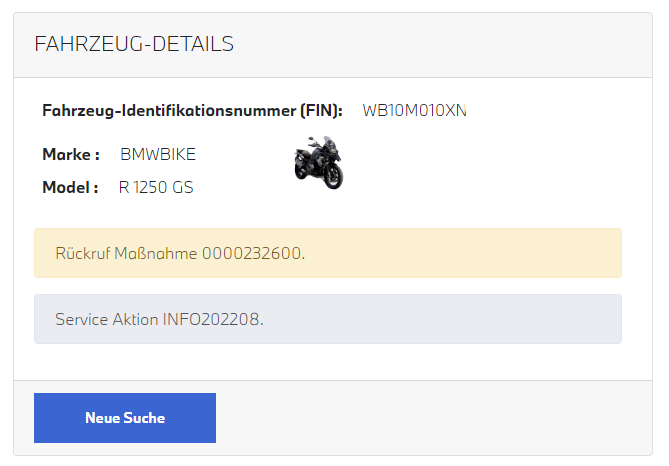Select the recall number 0000232600
The image size is (669, 466).
251,253
